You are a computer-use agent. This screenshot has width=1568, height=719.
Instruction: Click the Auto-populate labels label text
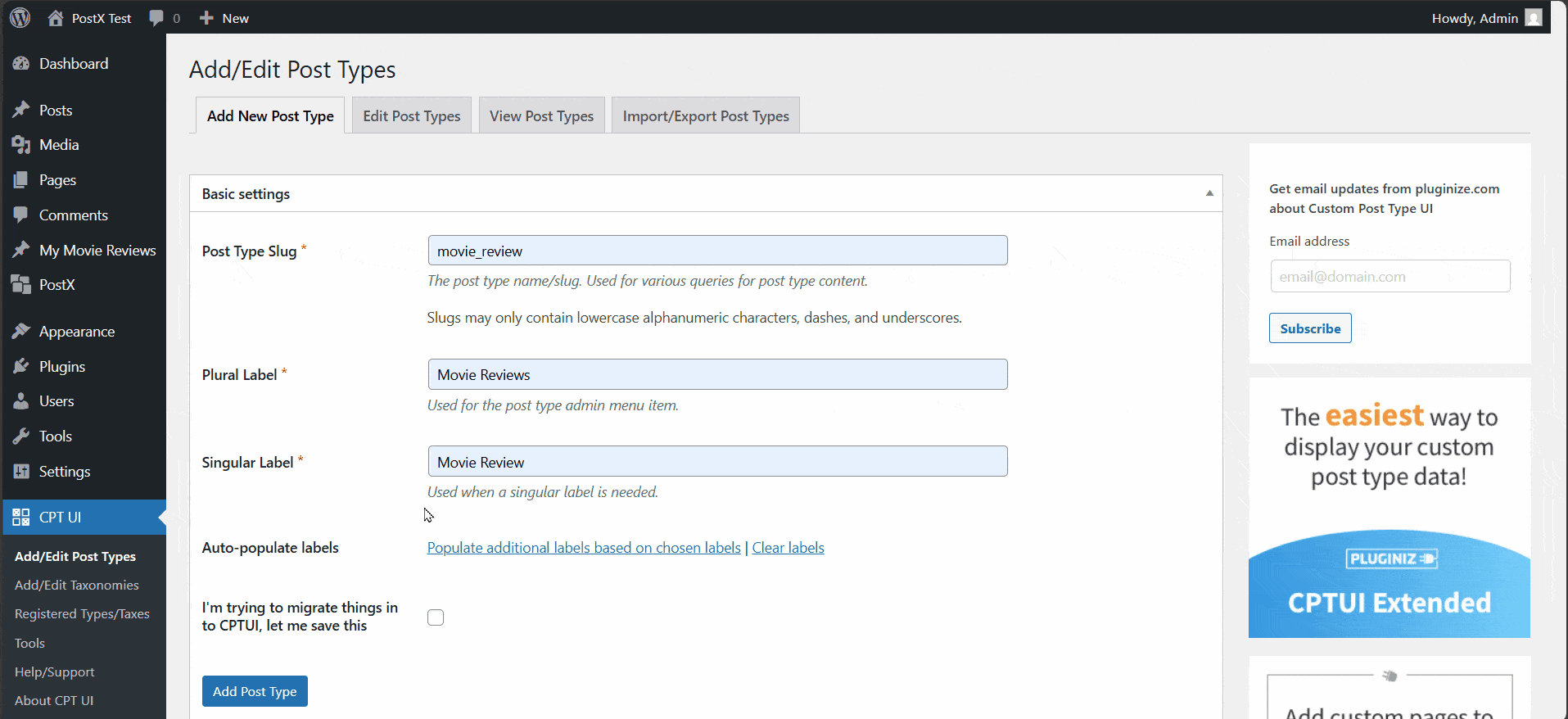(270, 548)
